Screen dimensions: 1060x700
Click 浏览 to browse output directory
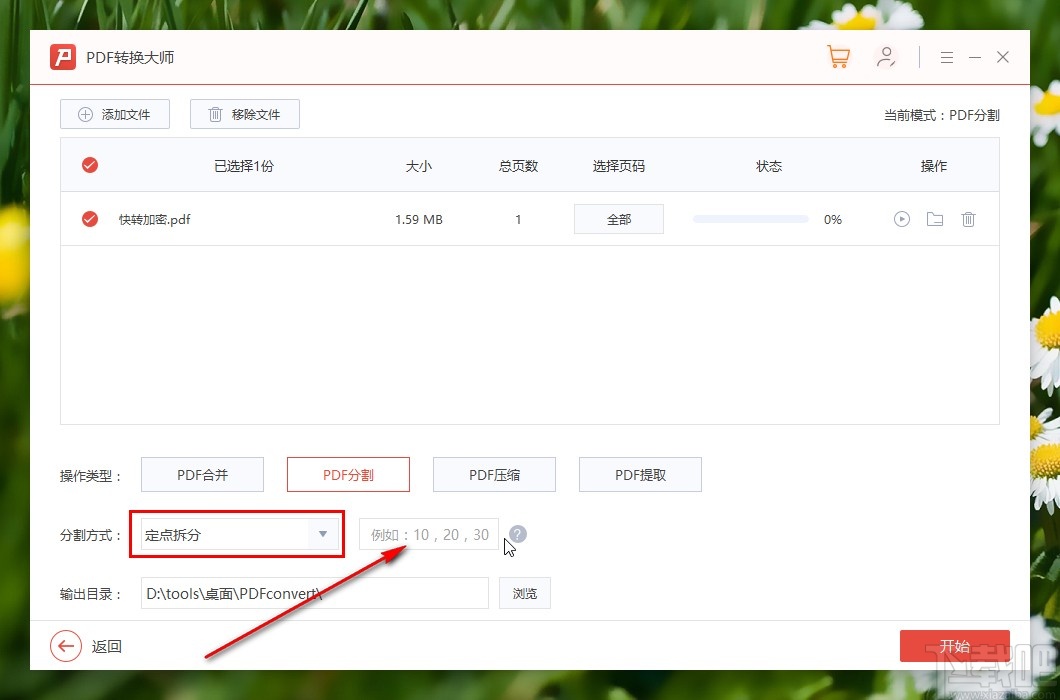524,593
